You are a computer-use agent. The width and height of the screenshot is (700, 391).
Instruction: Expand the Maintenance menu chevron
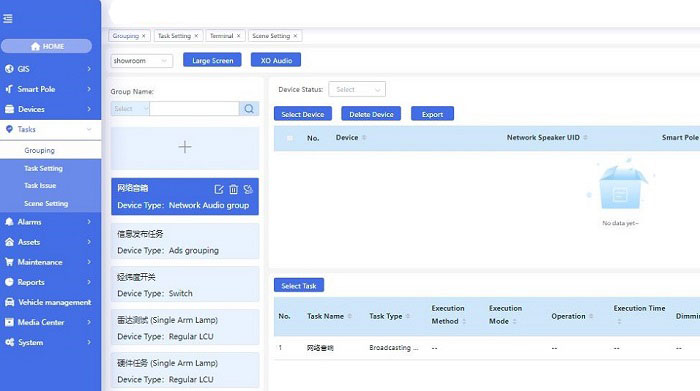point(89,262)
